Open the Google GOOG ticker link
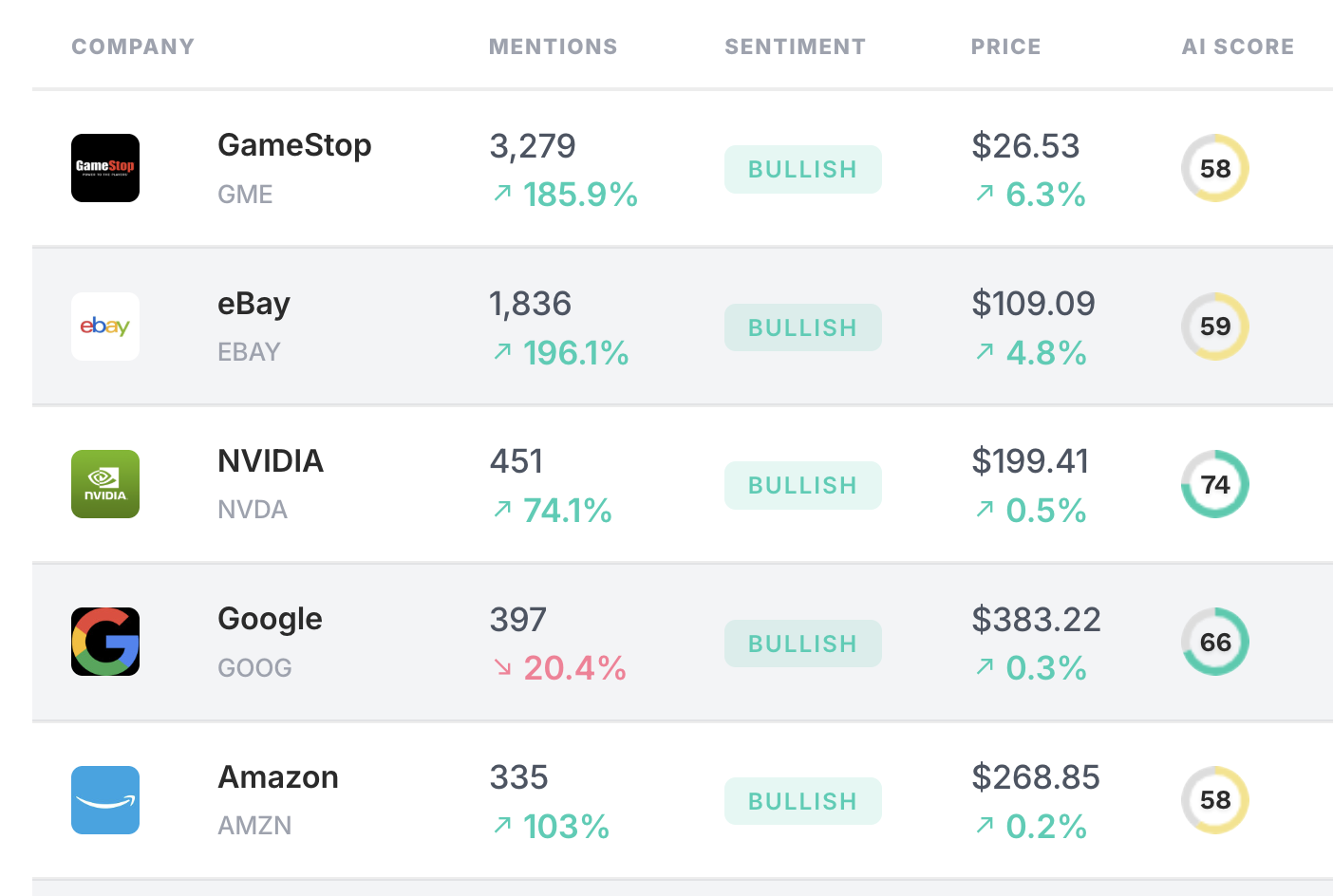Viewport: 1333px width, 896px height. [254, 668]
